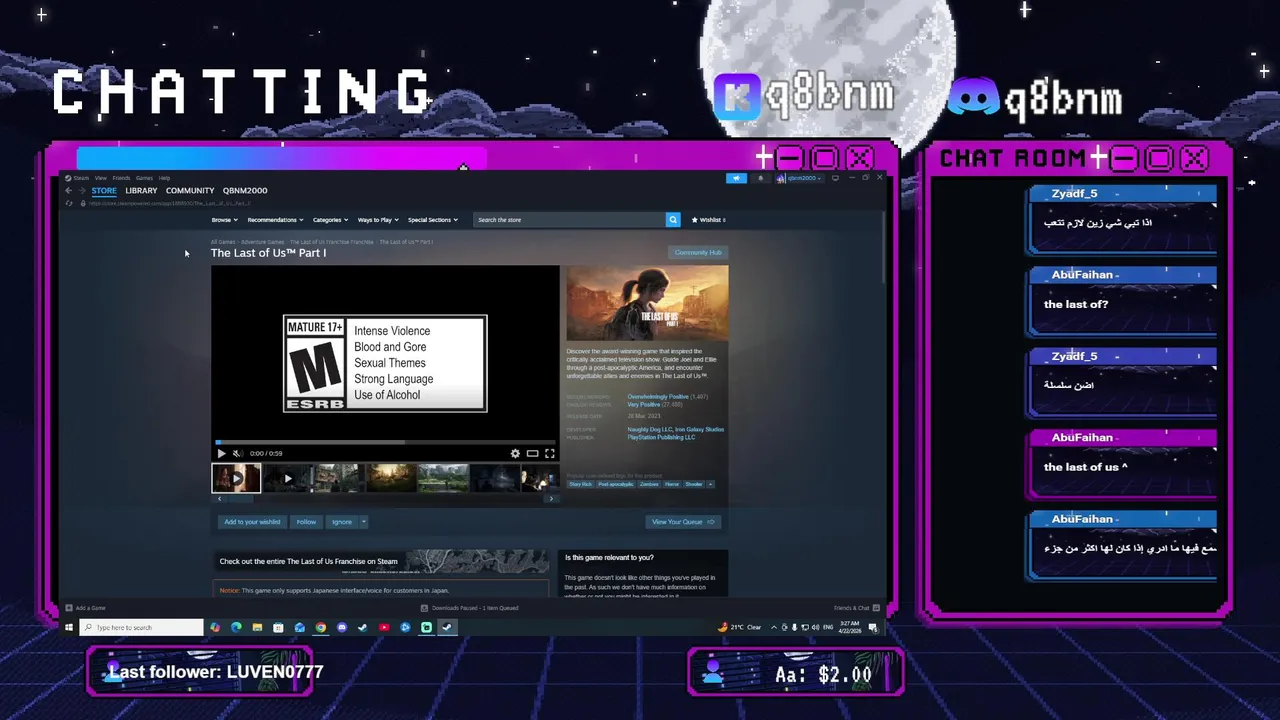Click the Zombies tag
Image resolution: width=1280 pixels, height=720 pixels.
649,484
